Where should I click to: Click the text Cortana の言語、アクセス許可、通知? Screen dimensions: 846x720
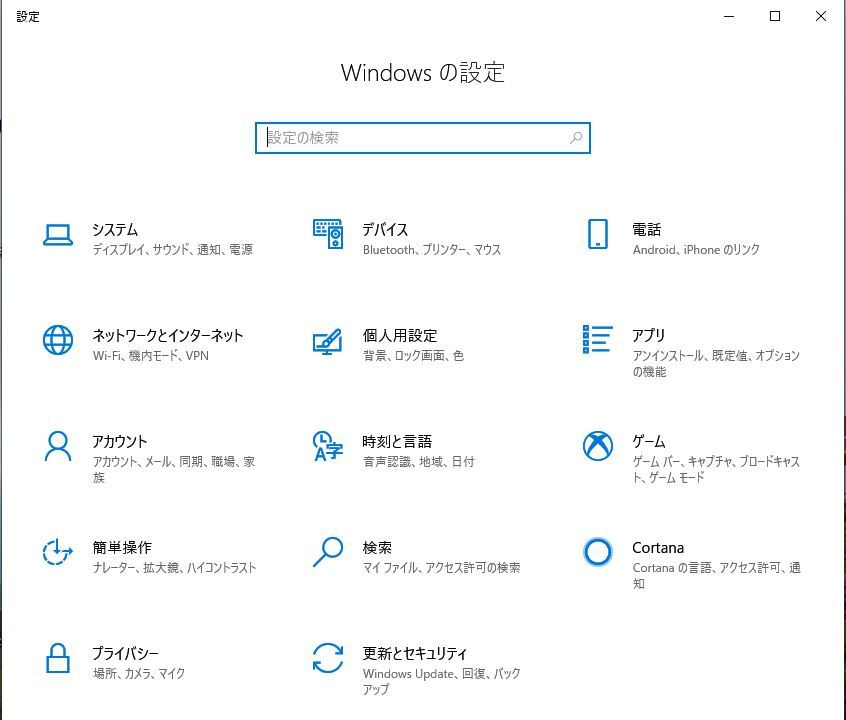coord(717,575)
